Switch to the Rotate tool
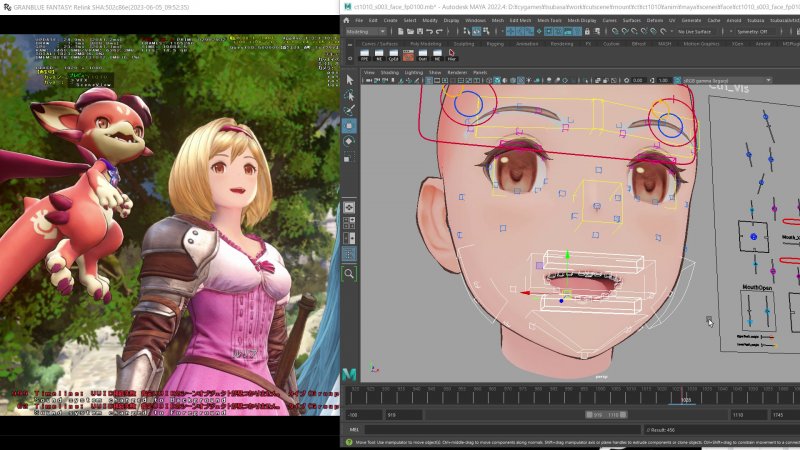The image size is (800, 450). [349, 141]
